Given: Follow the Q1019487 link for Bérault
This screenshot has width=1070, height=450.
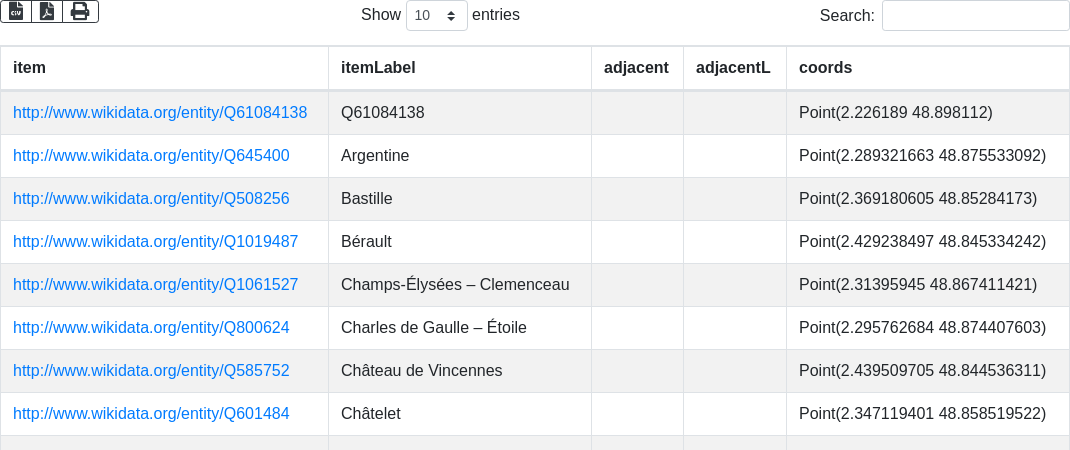Looking at the screenshot, I should (155, 242).
